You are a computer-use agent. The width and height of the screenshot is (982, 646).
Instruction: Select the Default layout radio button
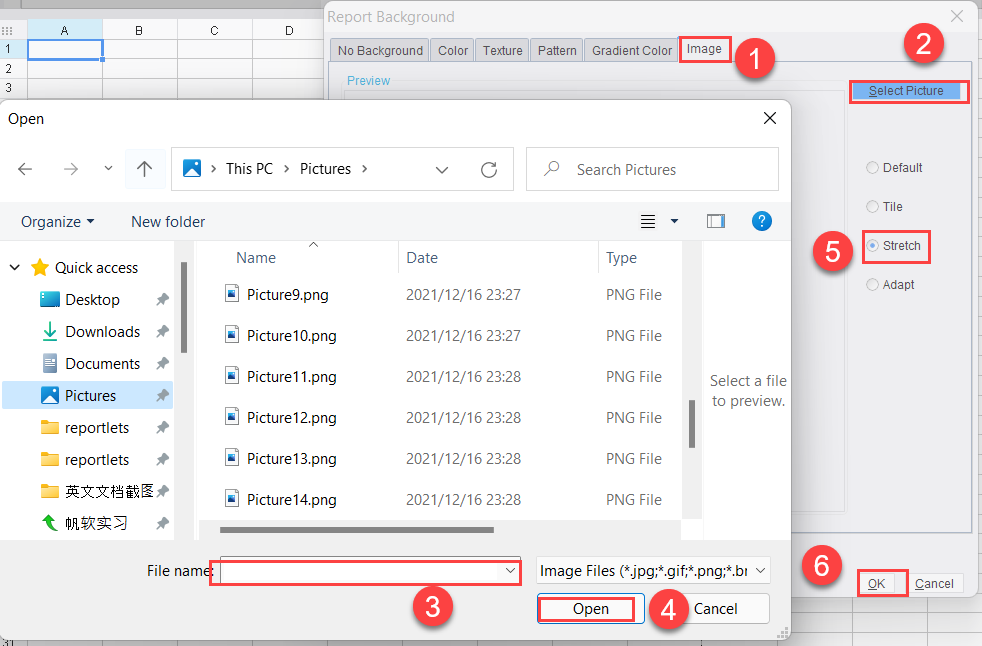coord(871,167)
